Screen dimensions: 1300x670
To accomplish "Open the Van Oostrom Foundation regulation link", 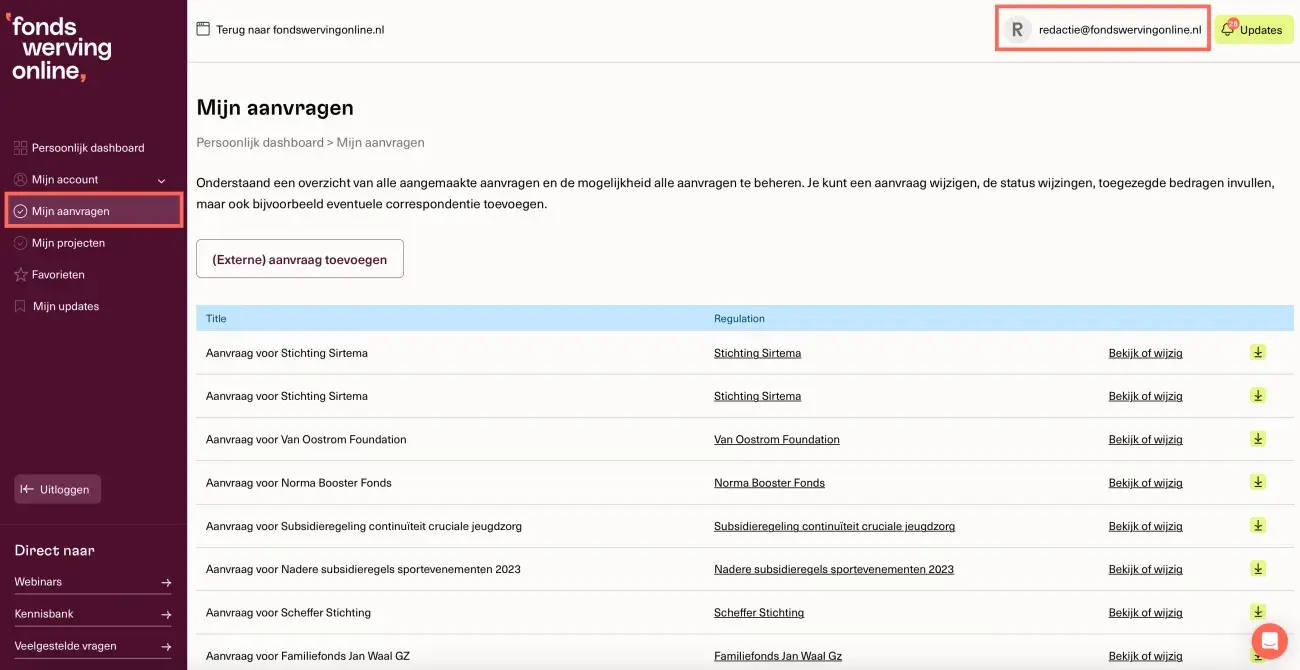I will click(x=777, y=439).
